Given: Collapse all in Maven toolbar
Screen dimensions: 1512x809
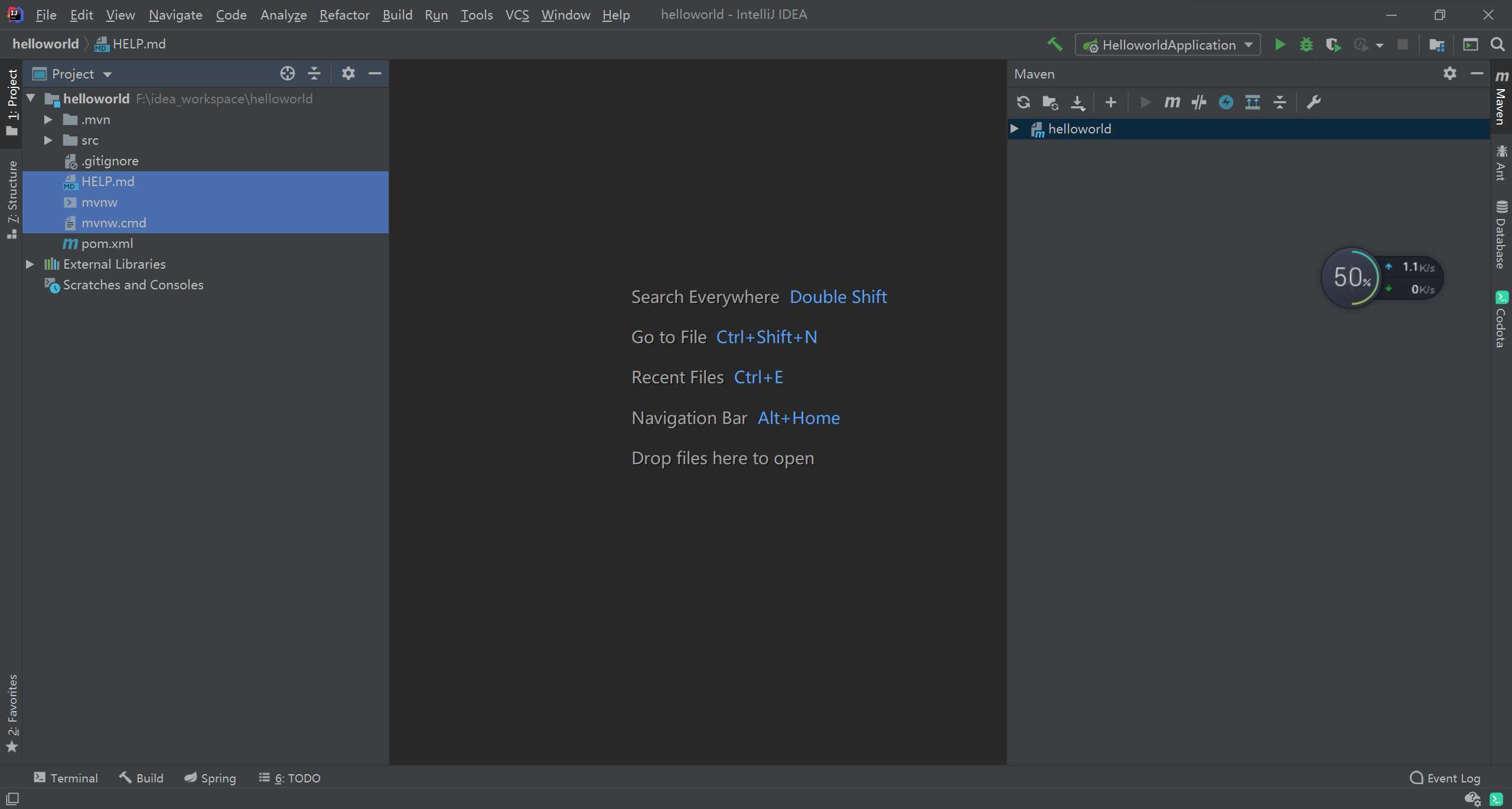Looking at the screenshot, I should pos(1280,102).
